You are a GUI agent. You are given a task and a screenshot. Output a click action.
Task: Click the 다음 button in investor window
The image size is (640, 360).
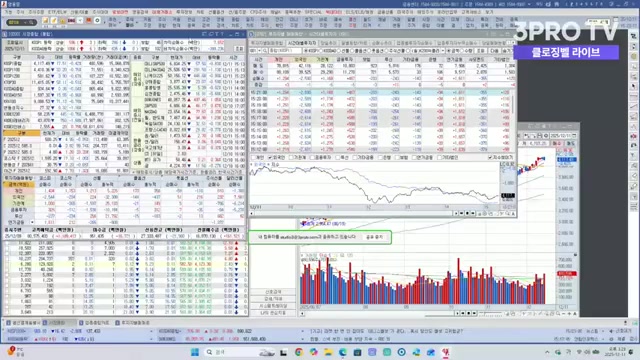click(494, 51)
